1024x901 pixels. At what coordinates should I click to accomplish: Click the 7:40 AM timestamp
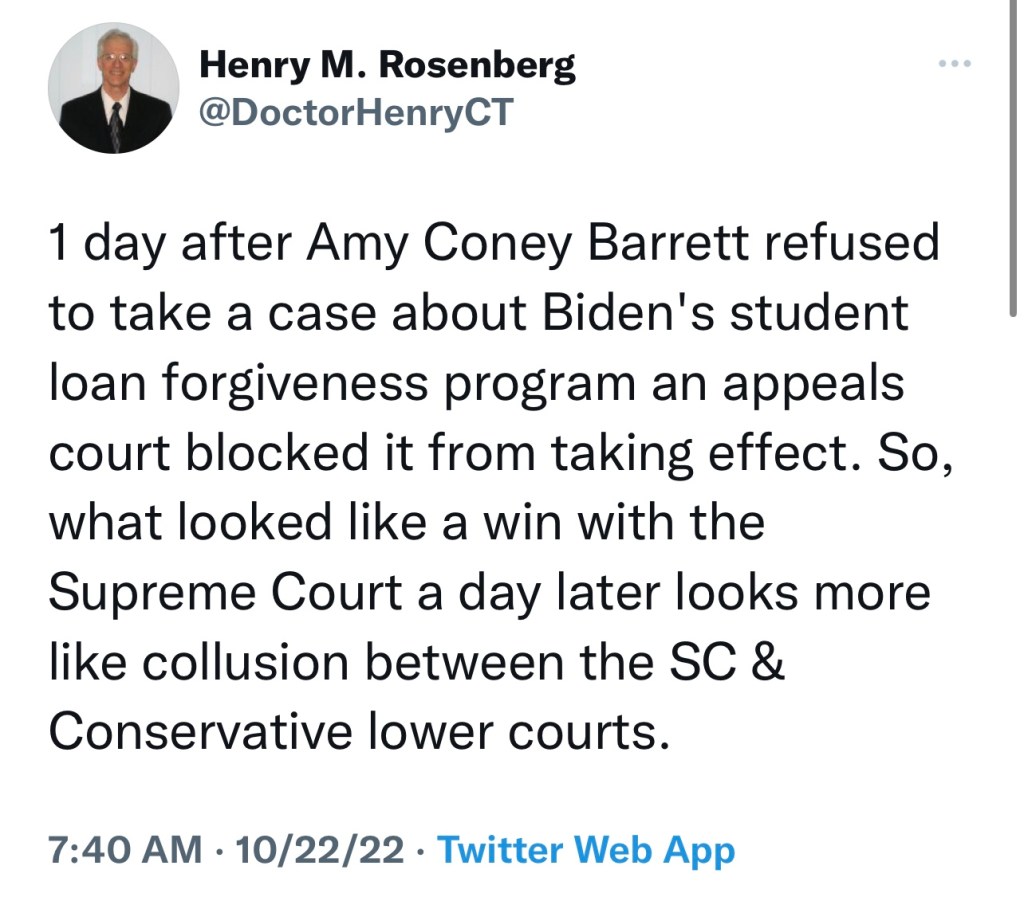click(124, 850)
